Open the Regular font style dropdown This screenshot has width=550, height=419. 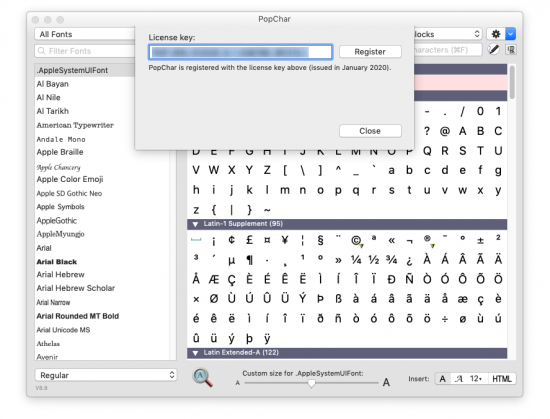106,375
